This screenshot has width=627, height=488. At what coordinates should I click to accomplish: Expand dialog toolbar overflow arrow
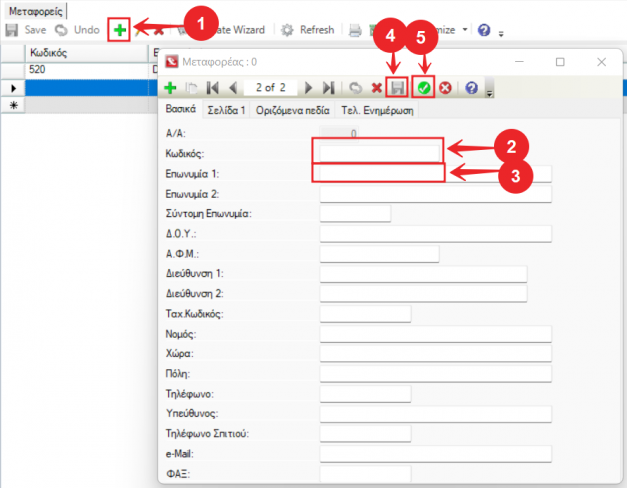(x=489, y=93)
